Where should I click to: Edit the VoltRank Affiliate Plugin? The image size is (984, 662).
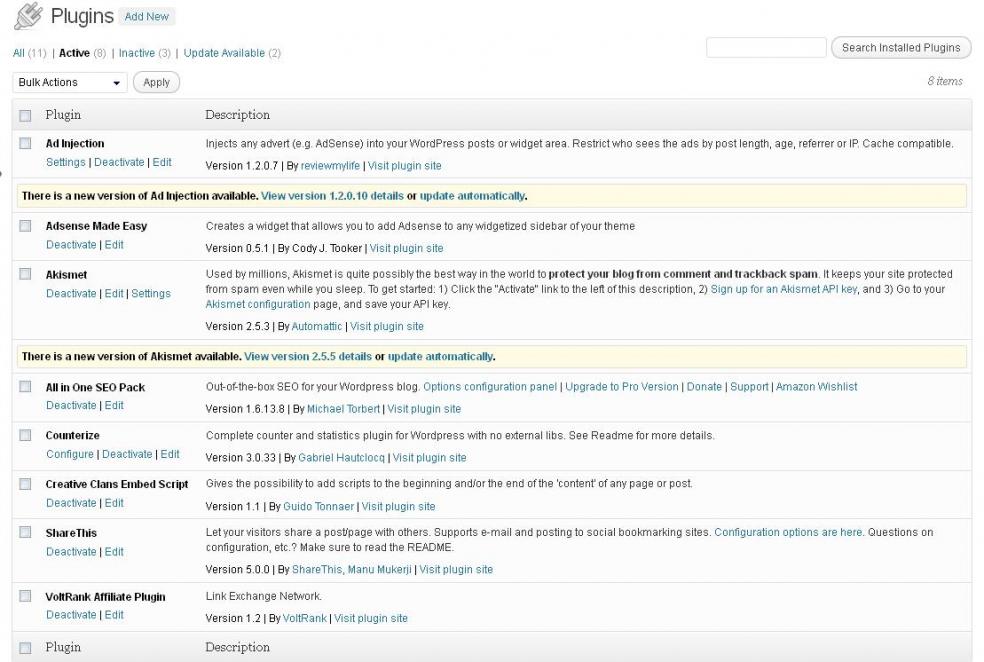pyautogui.click(x=114, y=615)
